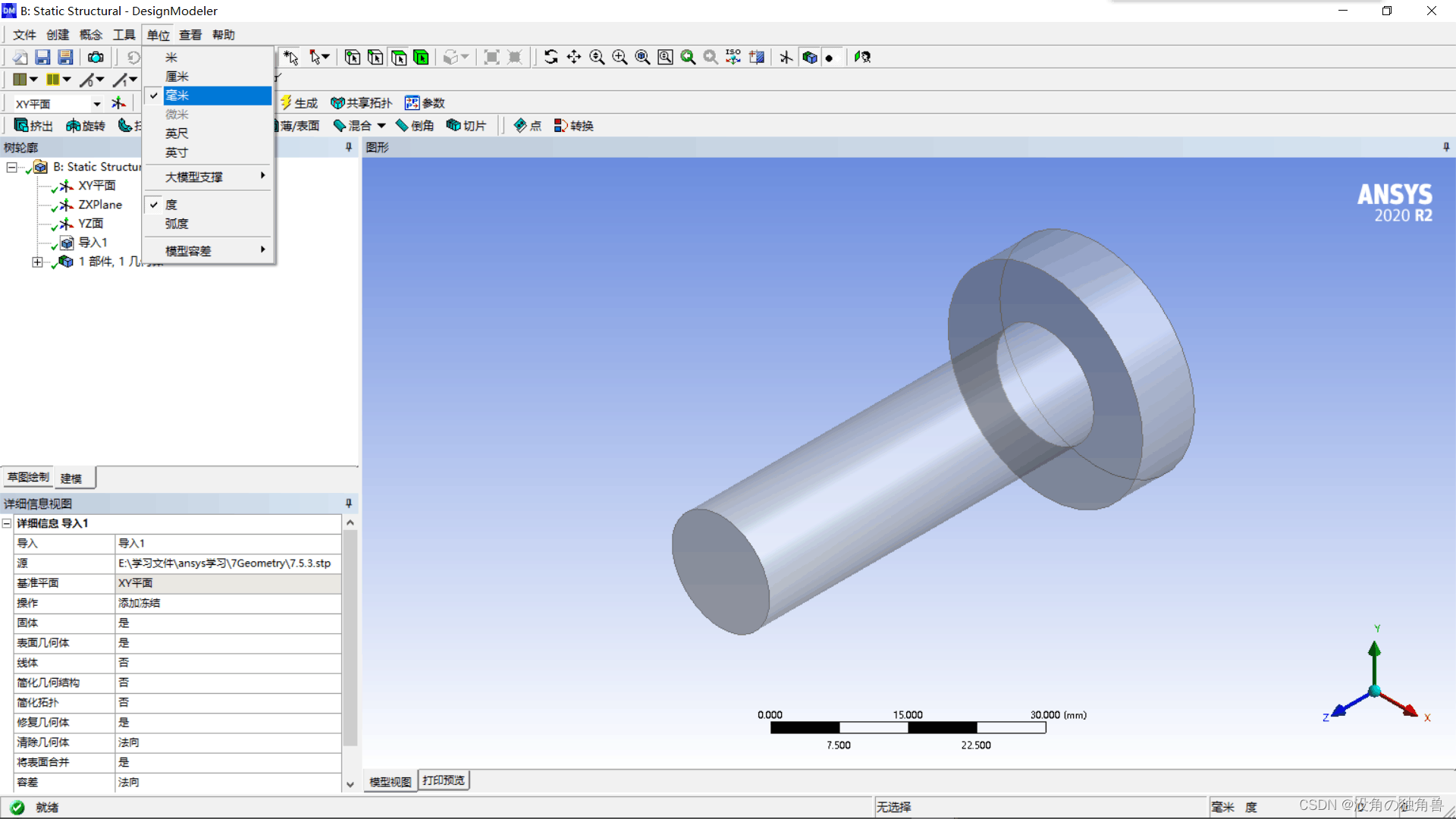Viewport: 1456px width, 819px height.
Task: Select 导入1 item in tree outline
Action: (x=93, y=243)
